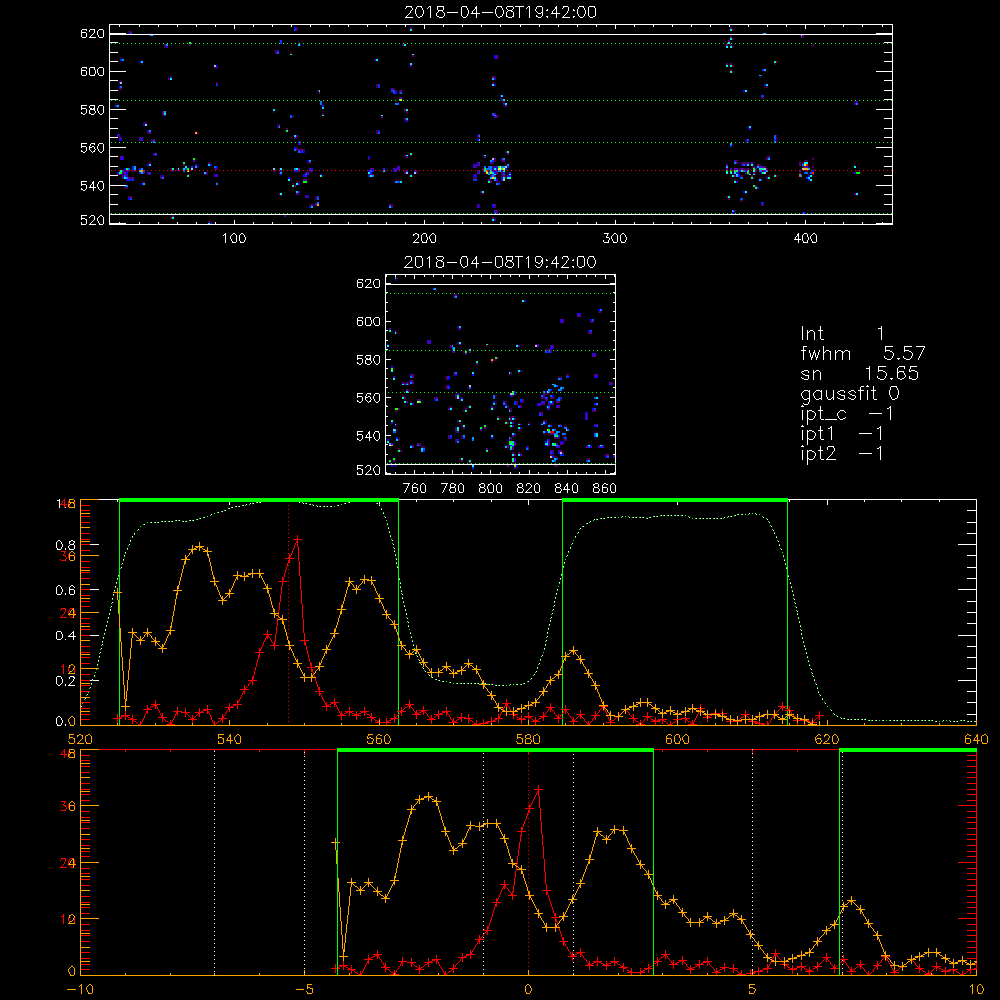Click x-axis label 0 on bottom plot

[x=528, y=989]
